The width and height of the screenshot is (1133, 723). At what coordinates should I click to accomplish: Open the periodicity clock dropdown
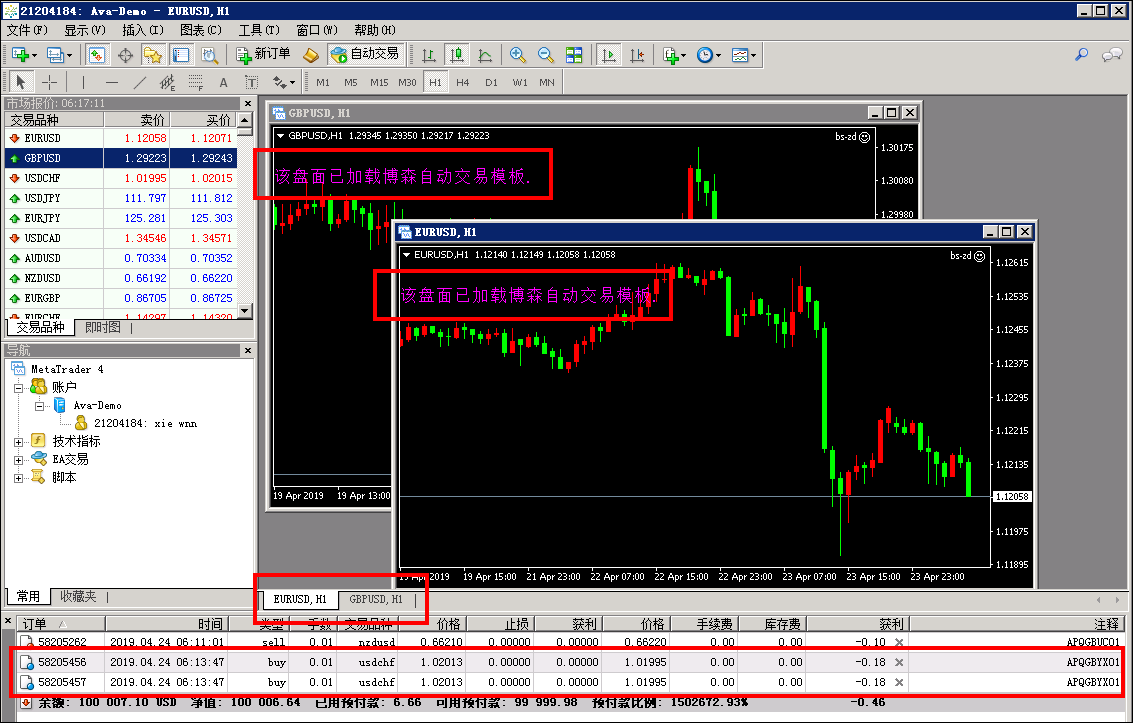[709, 55]
